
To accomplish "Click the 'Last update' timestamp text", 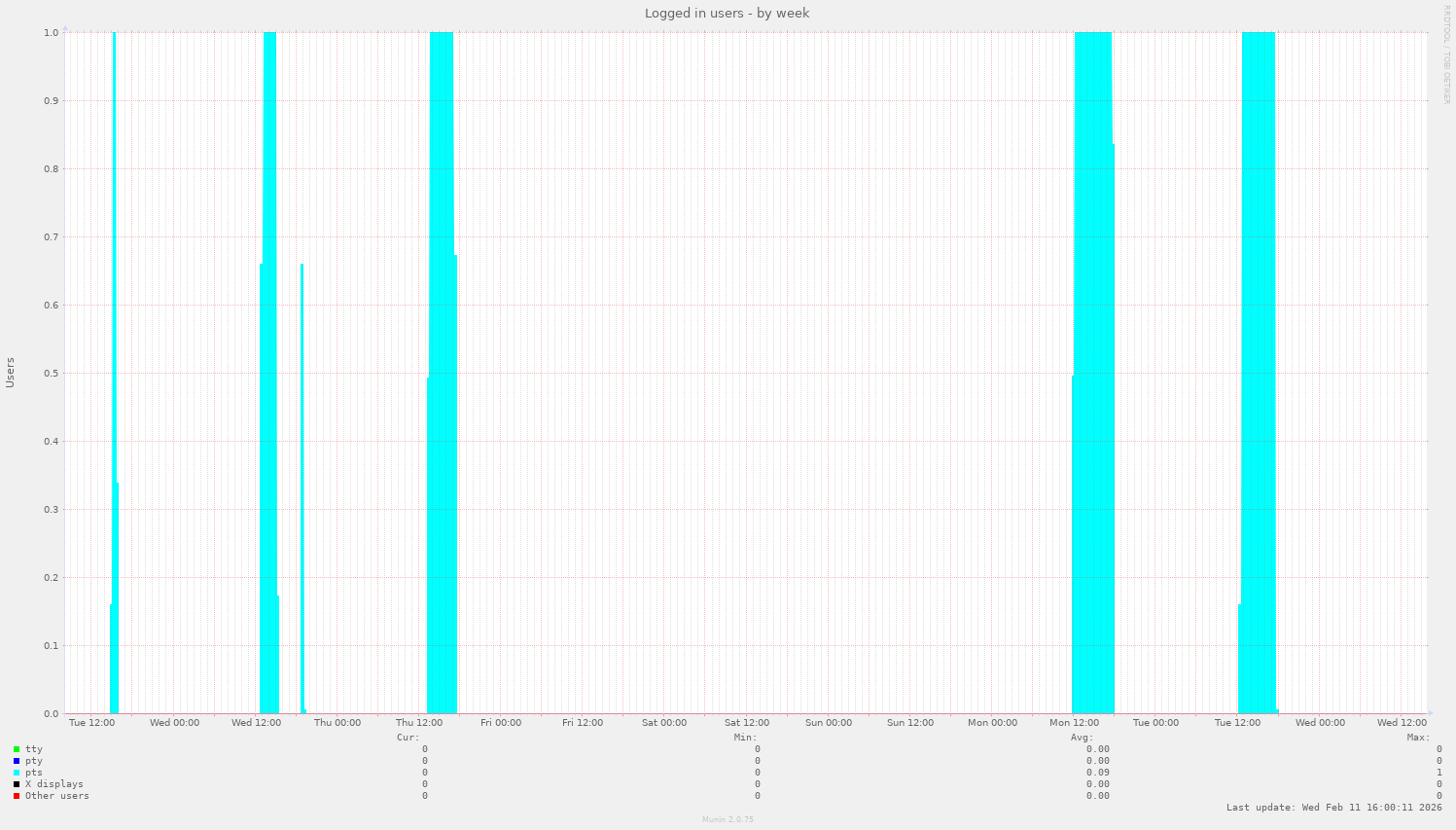I will (1333, 808).
